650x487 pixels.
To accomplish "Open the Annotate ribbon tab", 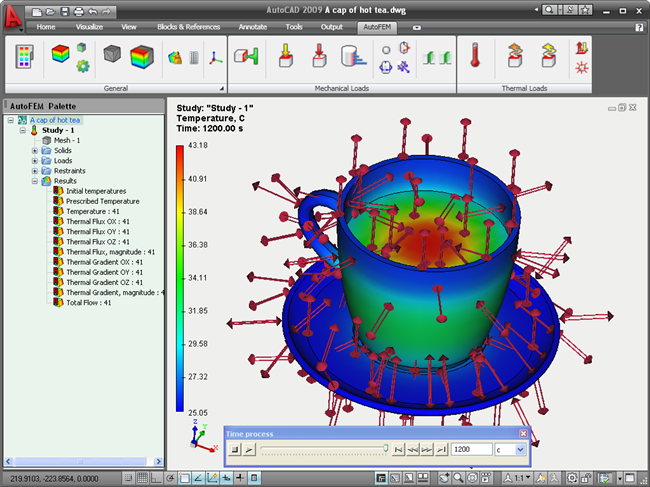I will (252, 27).
